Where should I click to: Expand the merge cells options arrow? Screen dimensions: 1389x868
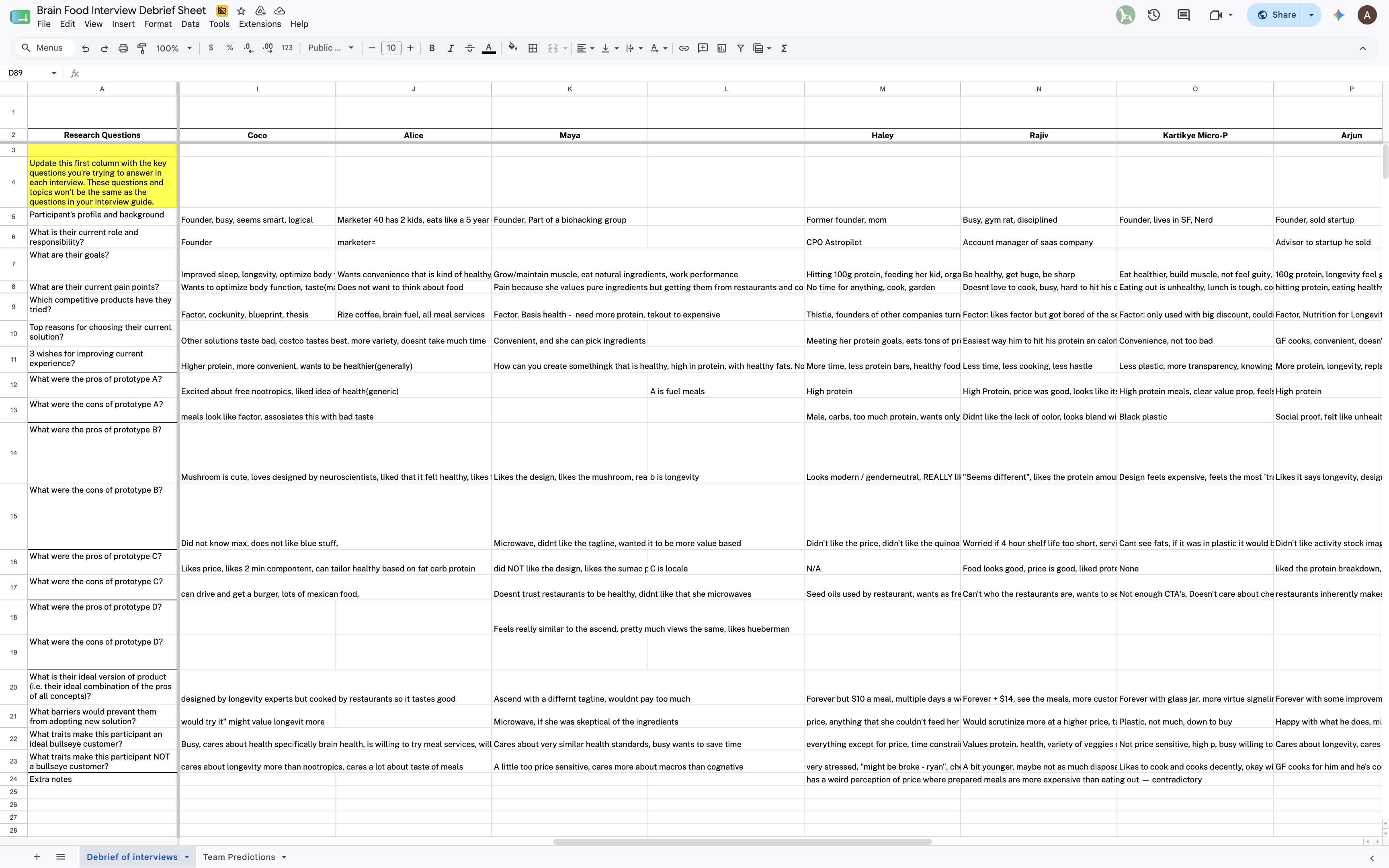(565, 48)
